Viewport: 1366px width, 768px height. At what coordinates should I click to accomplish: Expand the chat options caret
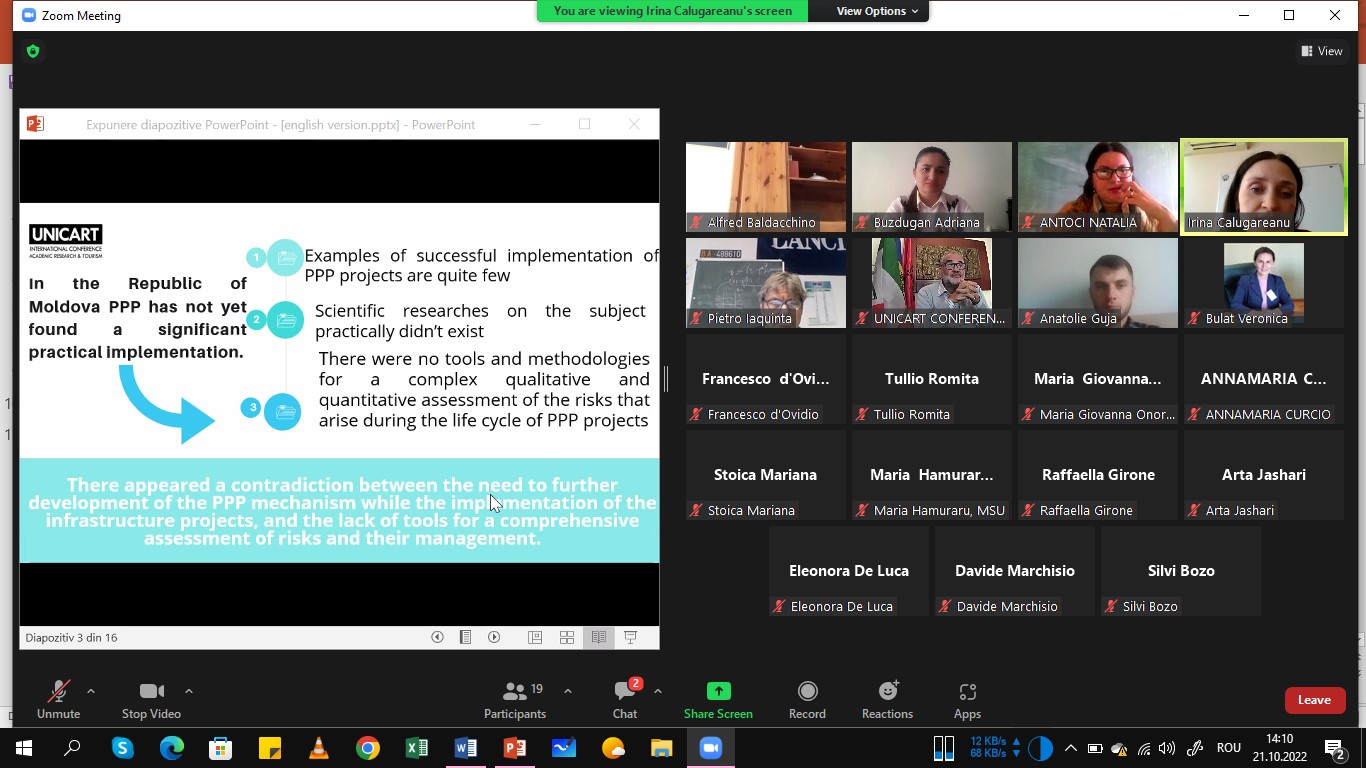click(x=658, y=691)
